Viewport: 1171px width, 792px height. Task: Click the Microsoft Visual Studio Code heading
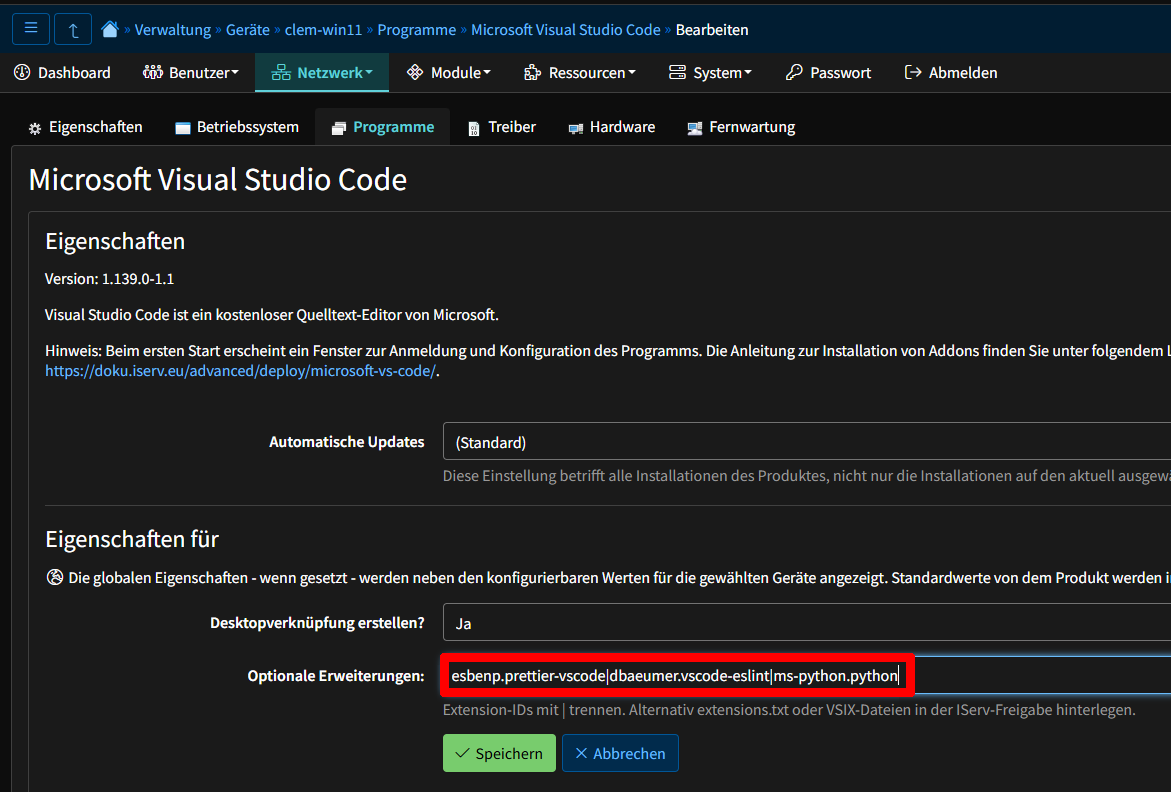click(217, 180)
